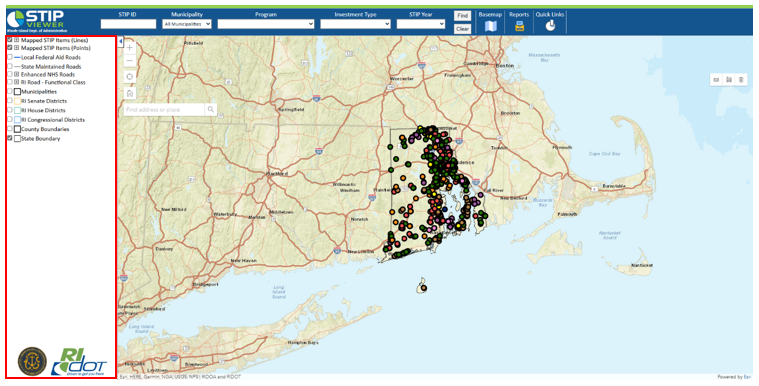759x386 pixels.
Task: Select the middle measurement tool icon
Action: (729, 80)
